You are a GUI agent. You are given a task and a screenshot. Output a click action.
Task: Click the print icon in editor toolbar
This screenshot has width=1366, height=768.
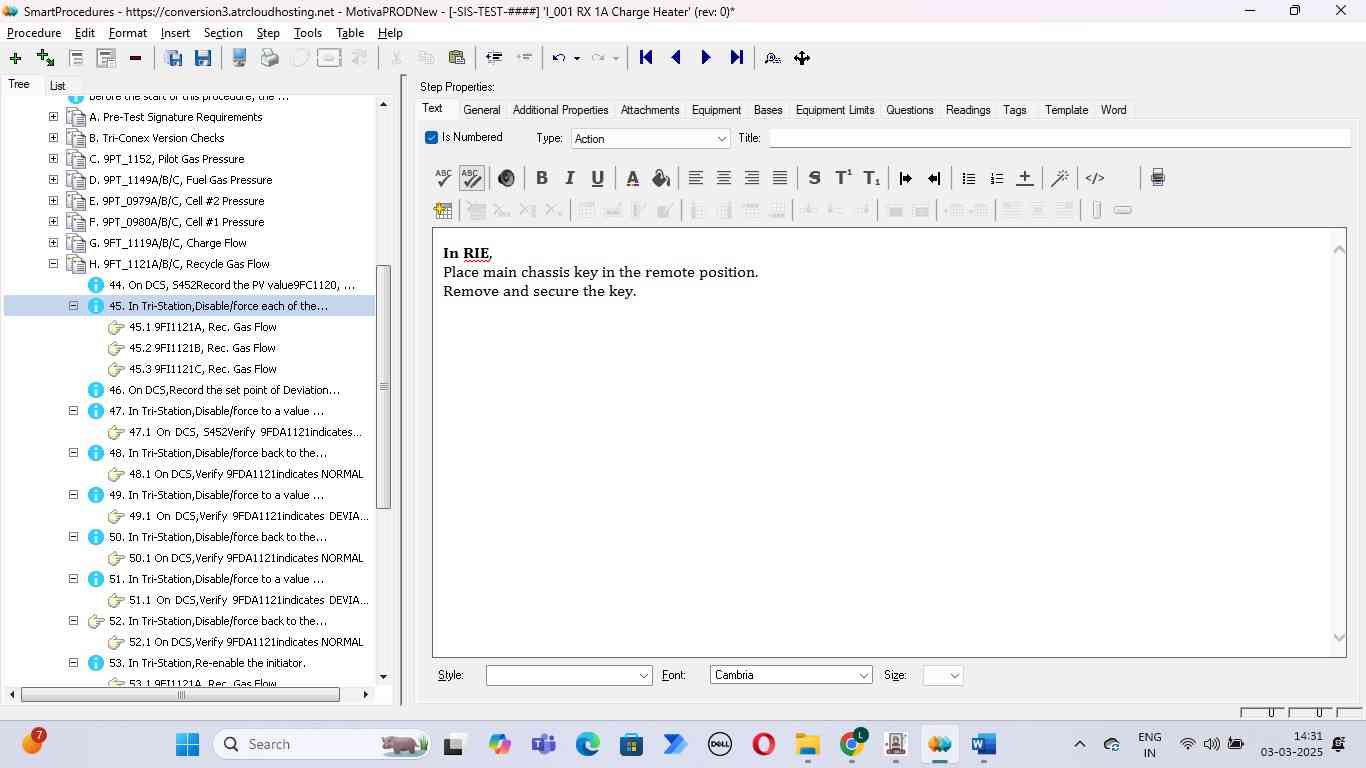[1157, 178]
